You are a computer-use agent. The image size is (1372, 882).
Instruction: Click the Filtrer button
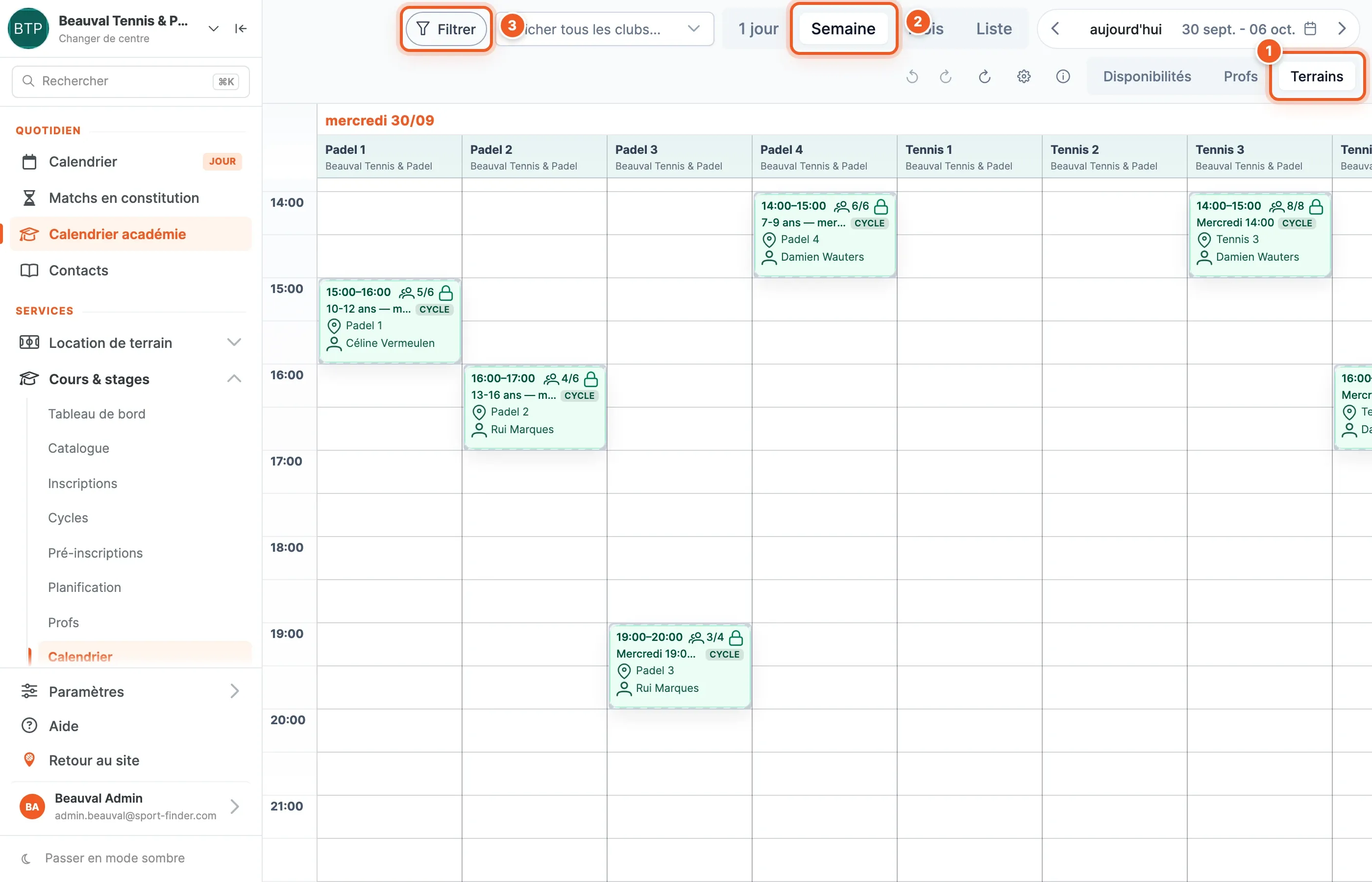[446, 28]
